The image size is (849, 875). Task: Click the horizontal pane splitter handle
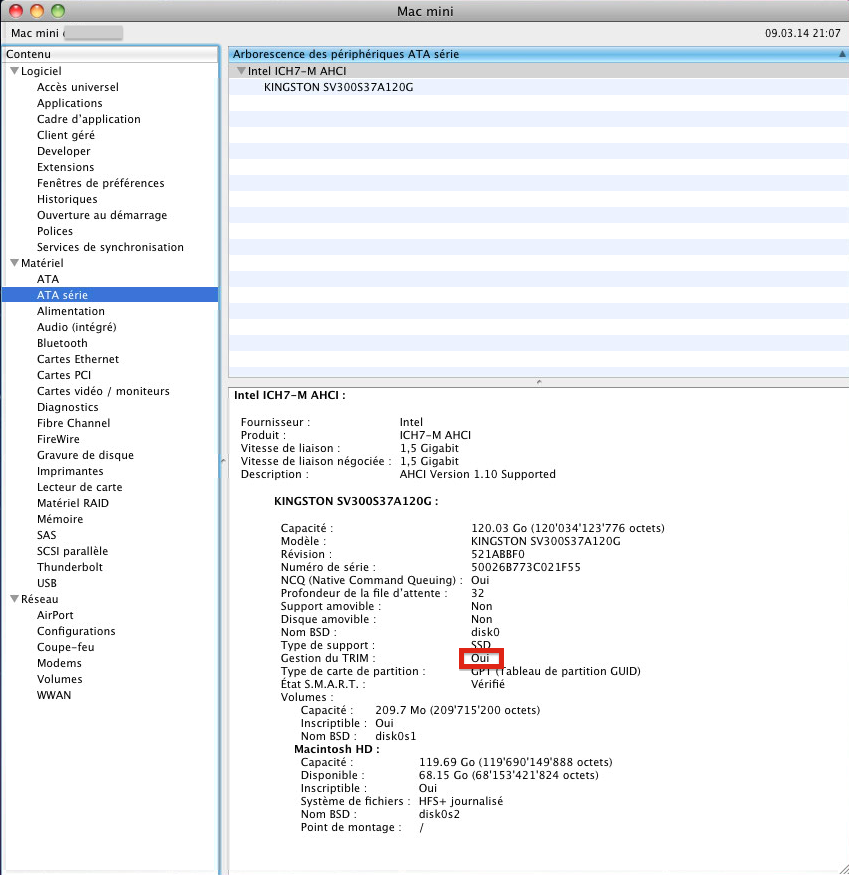(538, 381)
